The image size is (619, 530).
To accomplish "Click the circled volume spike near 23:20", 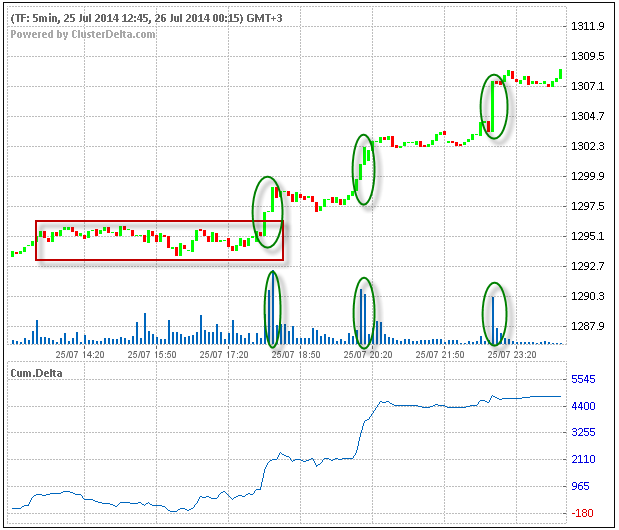I will pyautogui.click(x=494, y=315).
